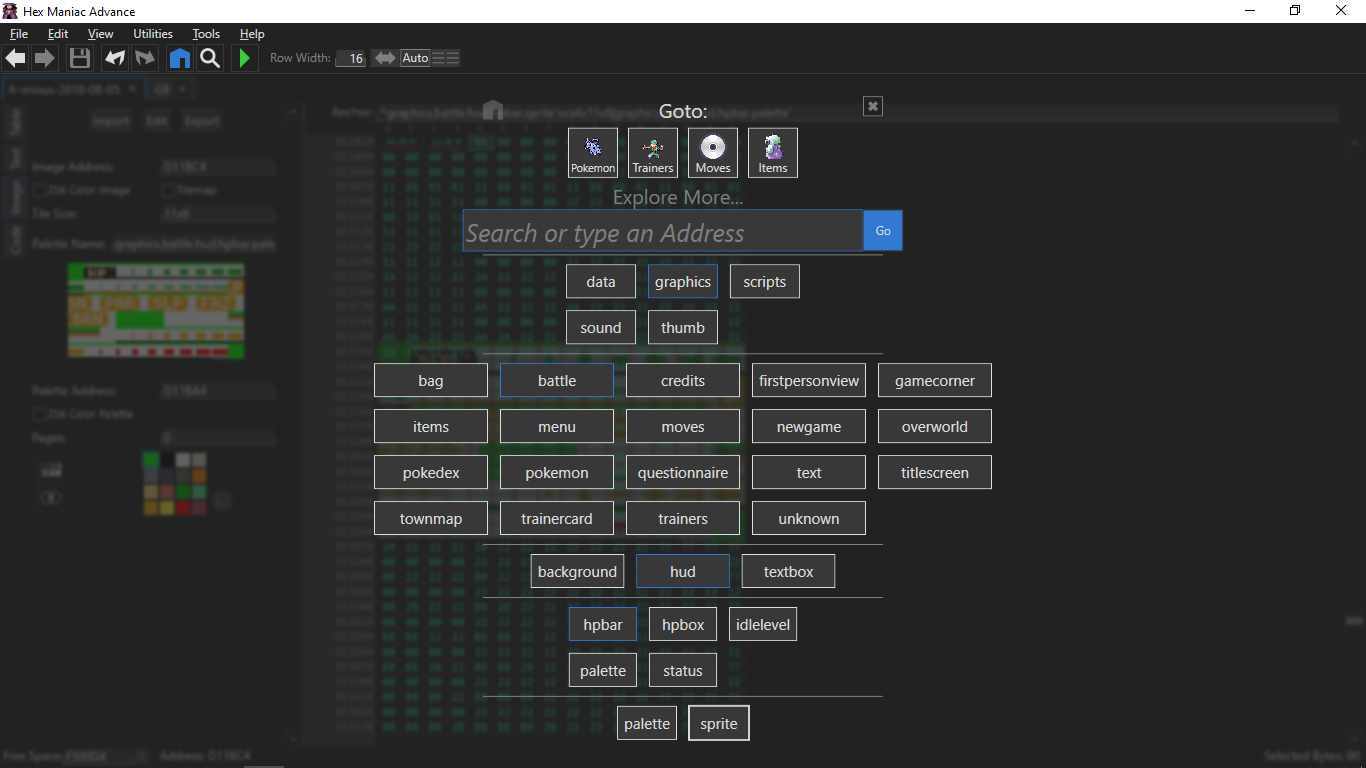Choose the scripts category button
Viewport: 1366px width, 768px height.
pyautogui.click(x=765, y=282)
